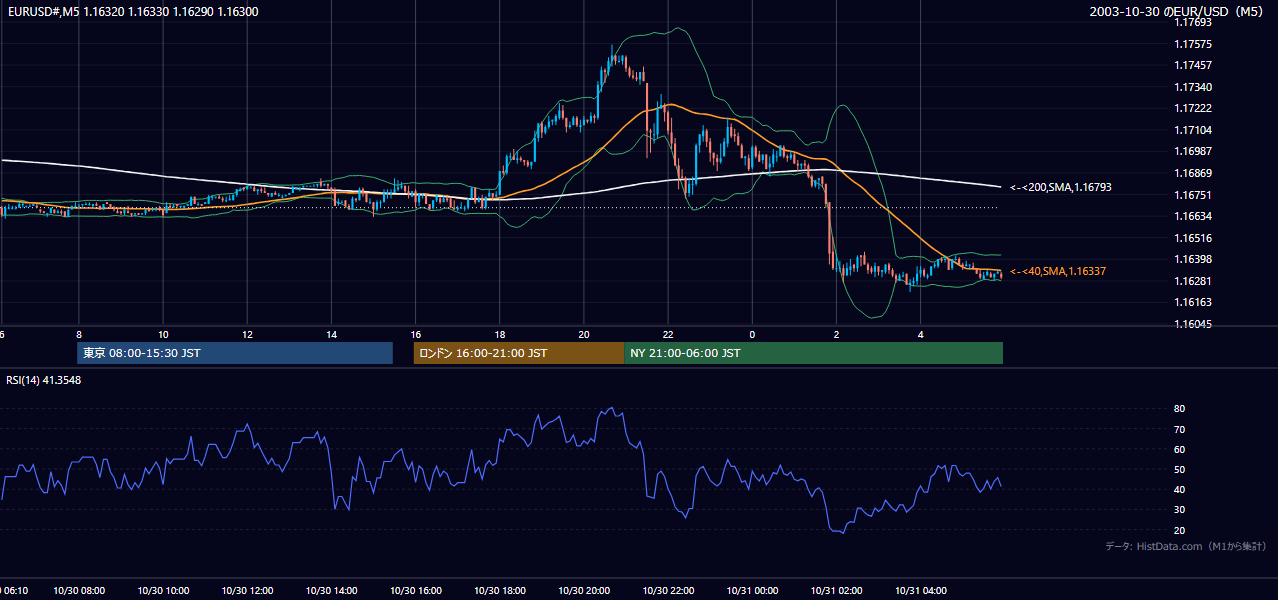
Task: Click price level 1.17575 on the axis
Action: click(x=1192, y=44)
